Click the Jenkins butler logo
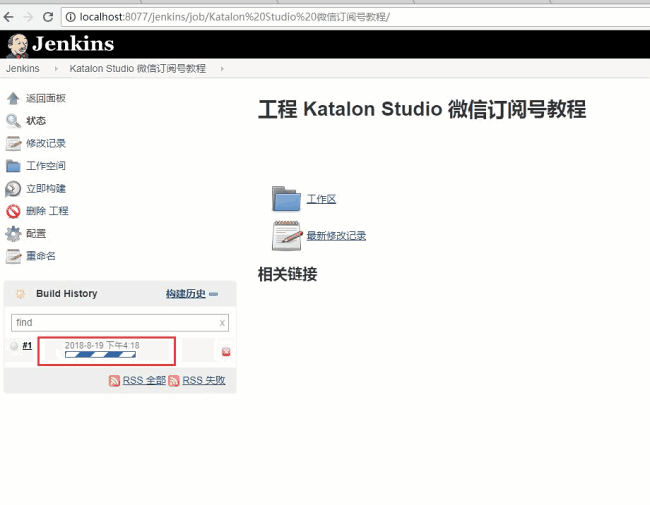 (17, 45)
